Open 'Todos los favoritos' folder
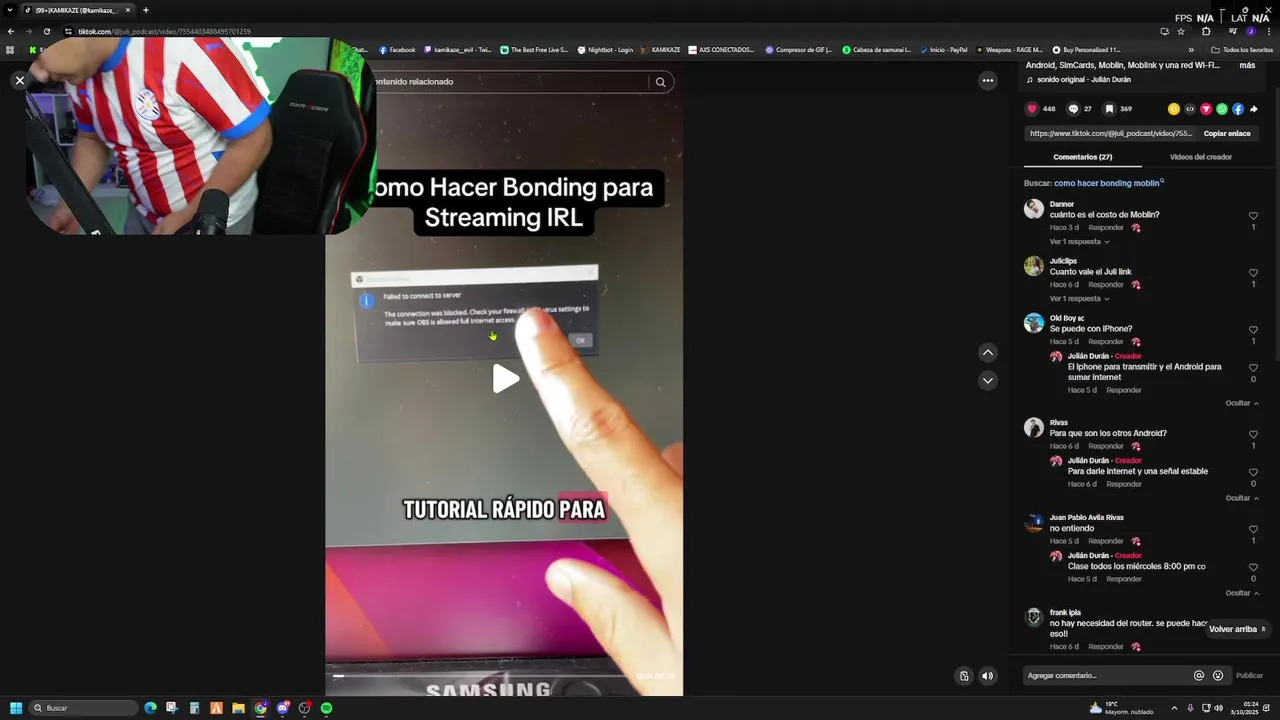This screenshot has width=1280, height=720. pos(1242,50)
